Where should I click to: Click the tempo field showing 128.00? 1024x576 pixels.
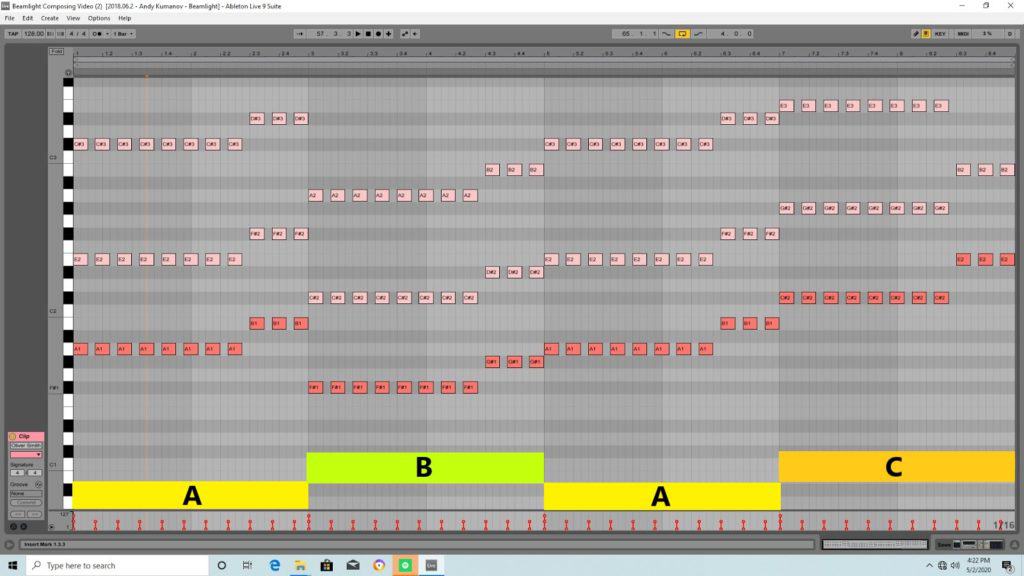click(37, 33)
